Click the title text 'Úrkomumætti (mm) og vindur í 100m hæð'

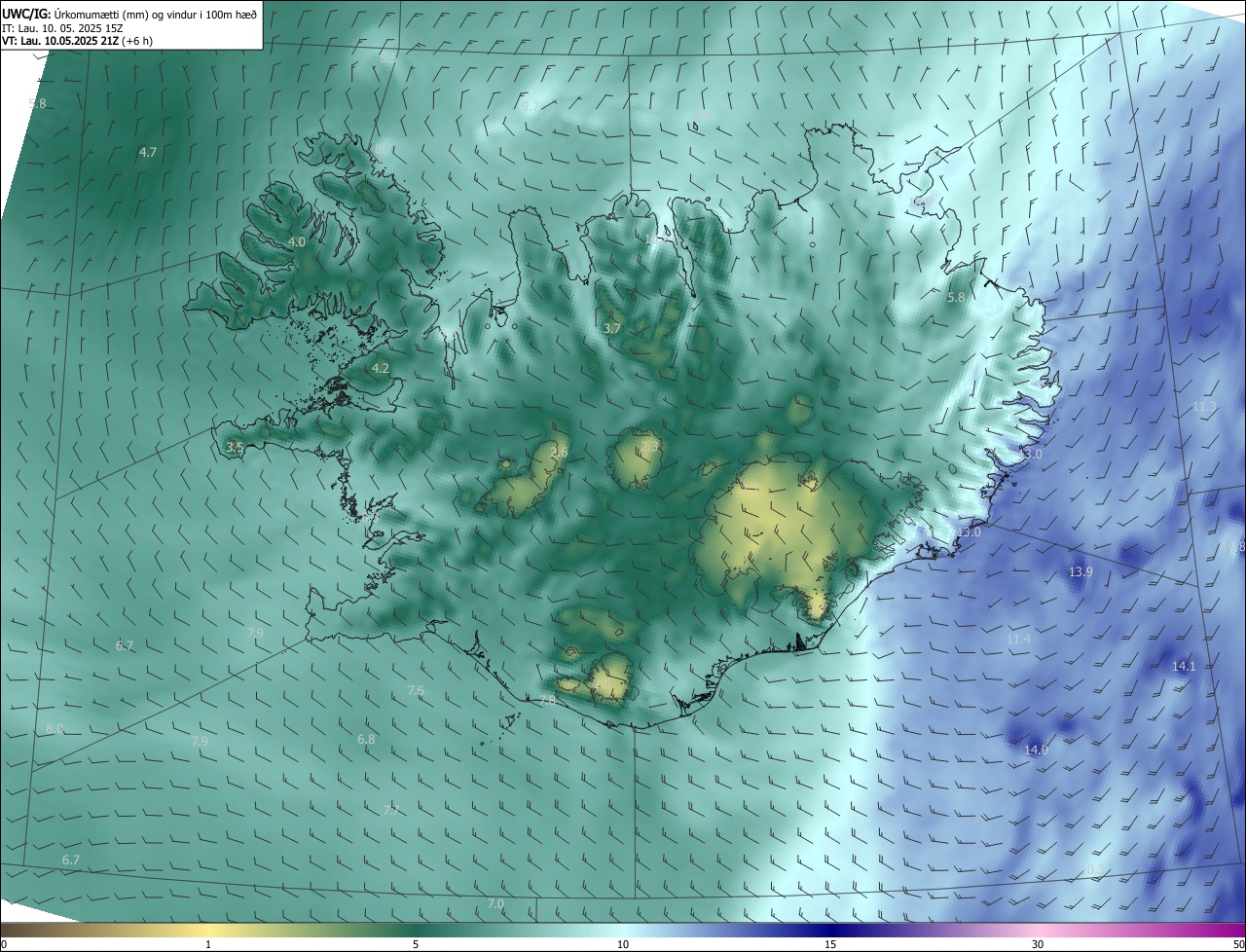pos(155,14)
